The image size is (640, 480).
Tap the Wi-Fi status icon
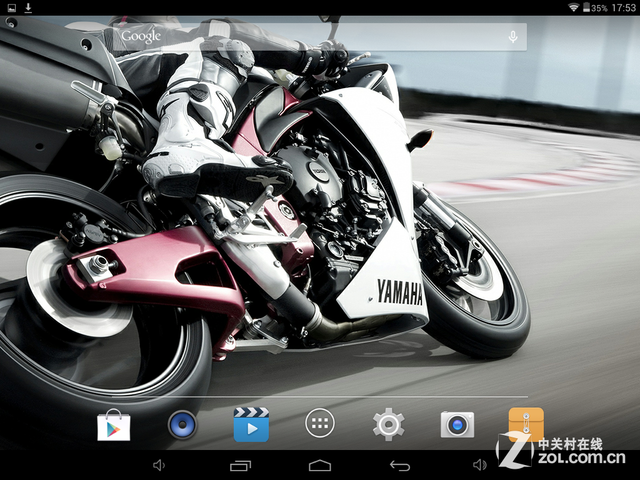coord(573,7)
